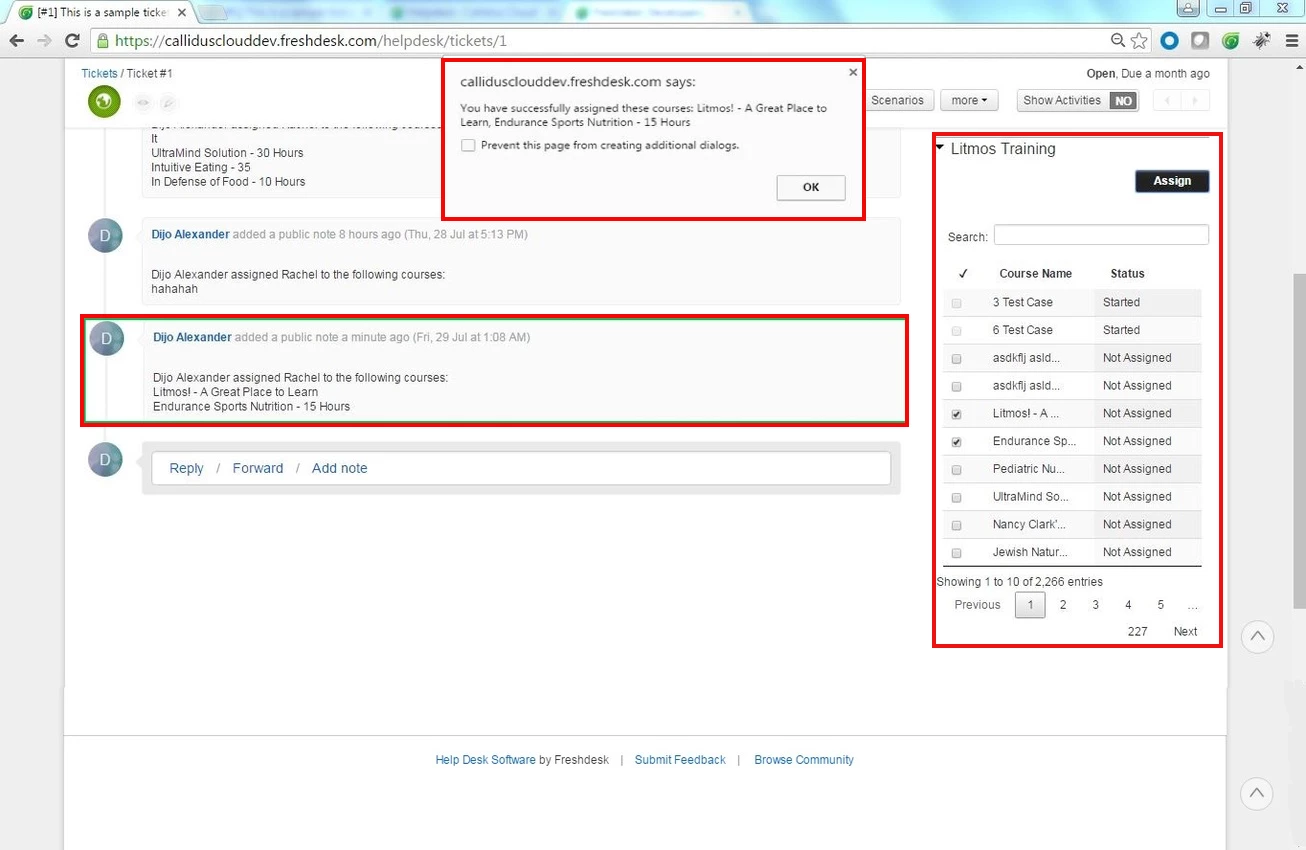Click the browser address bar URL
1306x850 pixels.
311,41
